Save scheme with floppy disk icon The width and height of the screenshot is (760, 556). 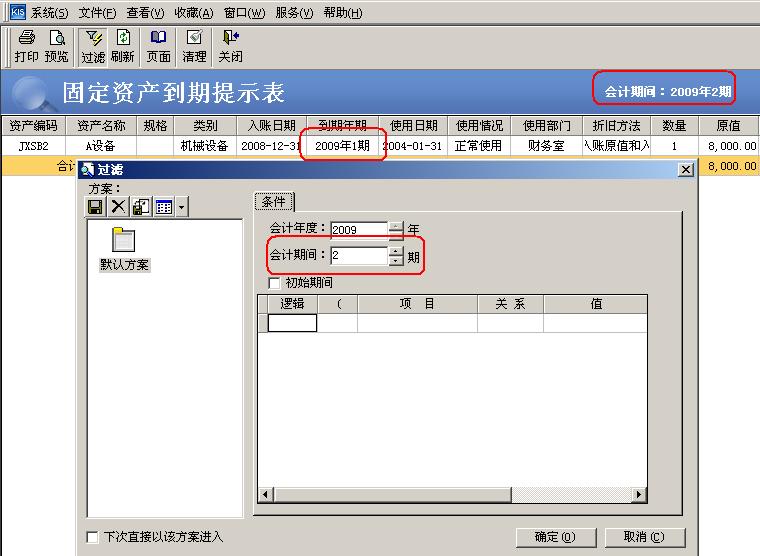coord(95,207)
